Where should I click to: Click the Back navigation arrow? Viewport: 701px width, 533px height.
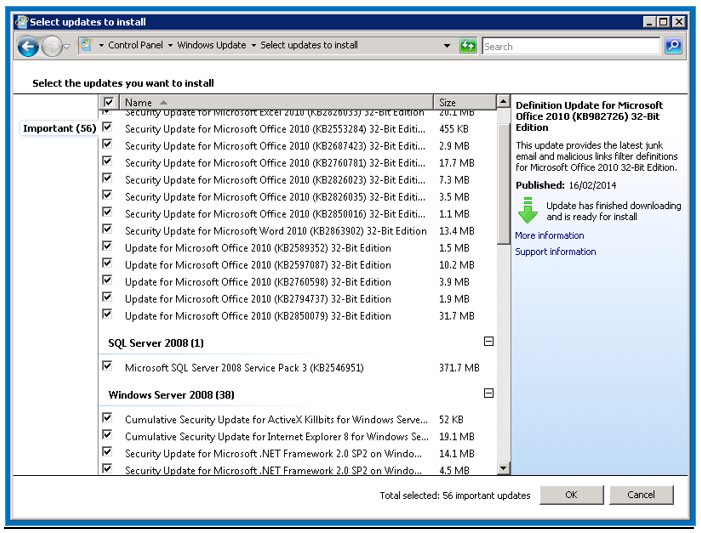(x=28, y=46)
